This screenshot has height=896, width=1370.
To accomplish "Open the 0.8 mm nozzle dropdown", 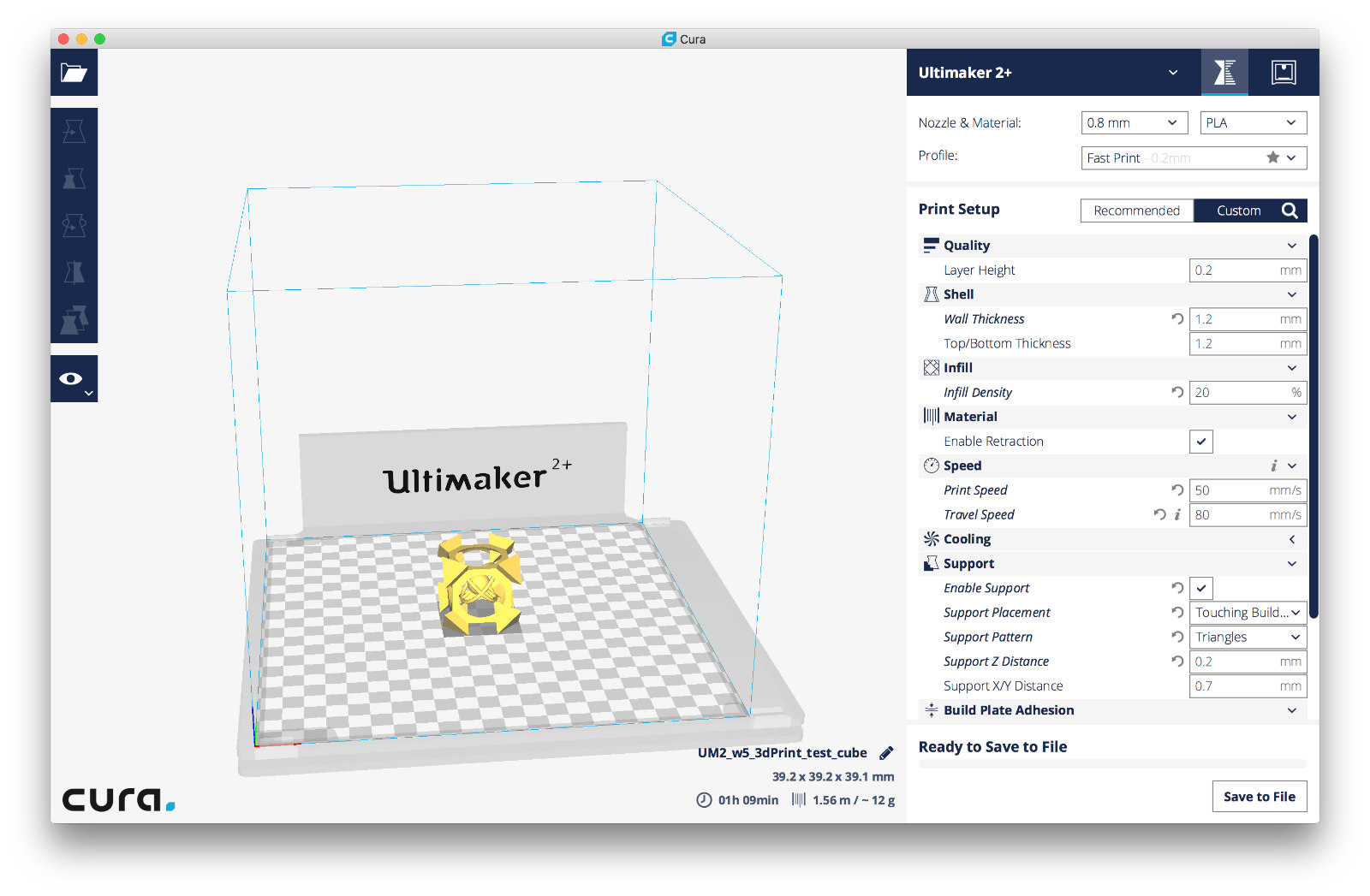I will click(1135, 123).
